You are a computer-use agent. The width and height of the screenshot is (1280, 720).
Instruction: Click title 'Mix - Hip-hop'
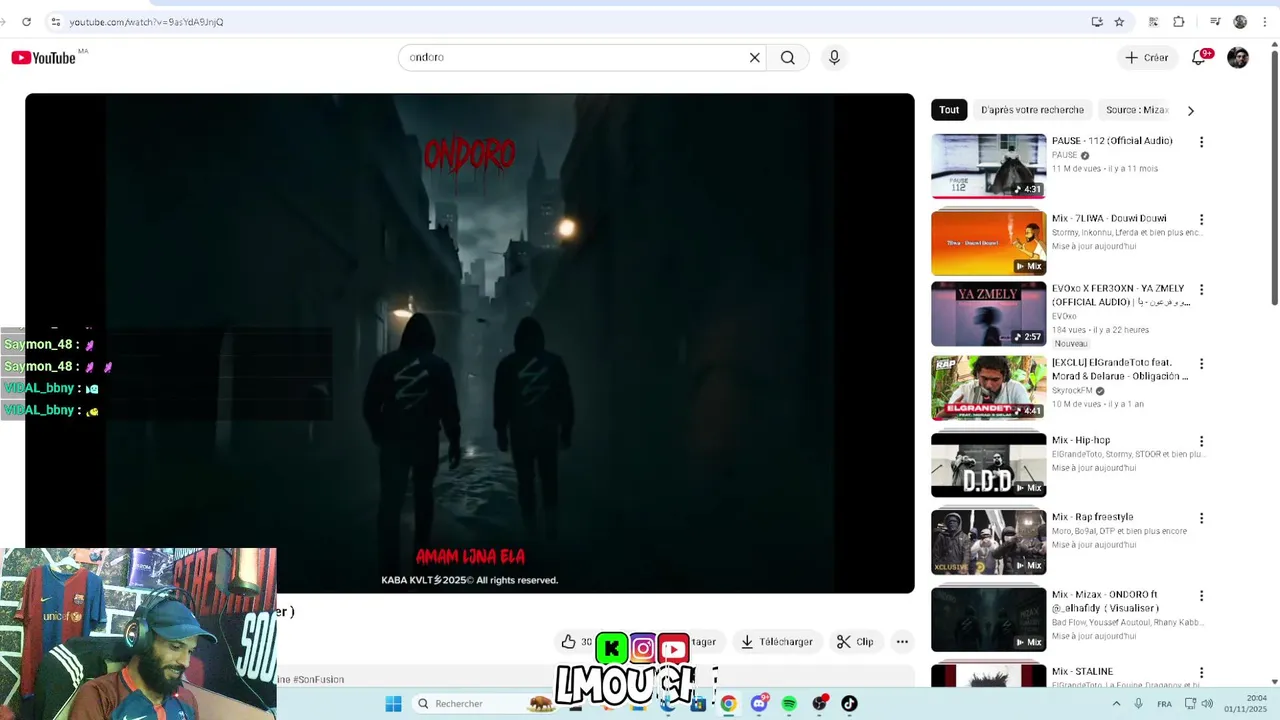[1081, 440]
